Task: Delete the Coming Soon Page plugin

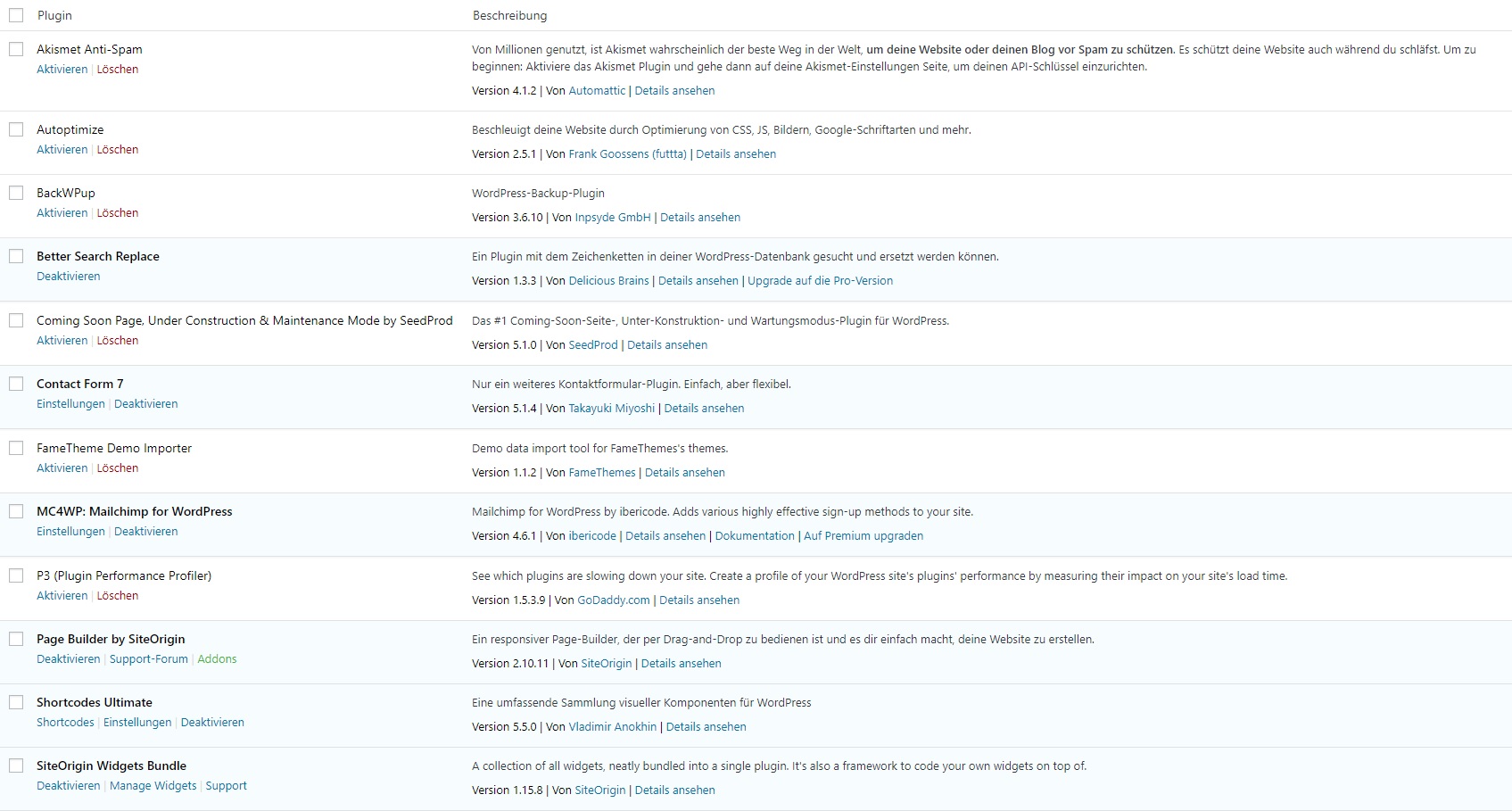Action: click(118, 341)
